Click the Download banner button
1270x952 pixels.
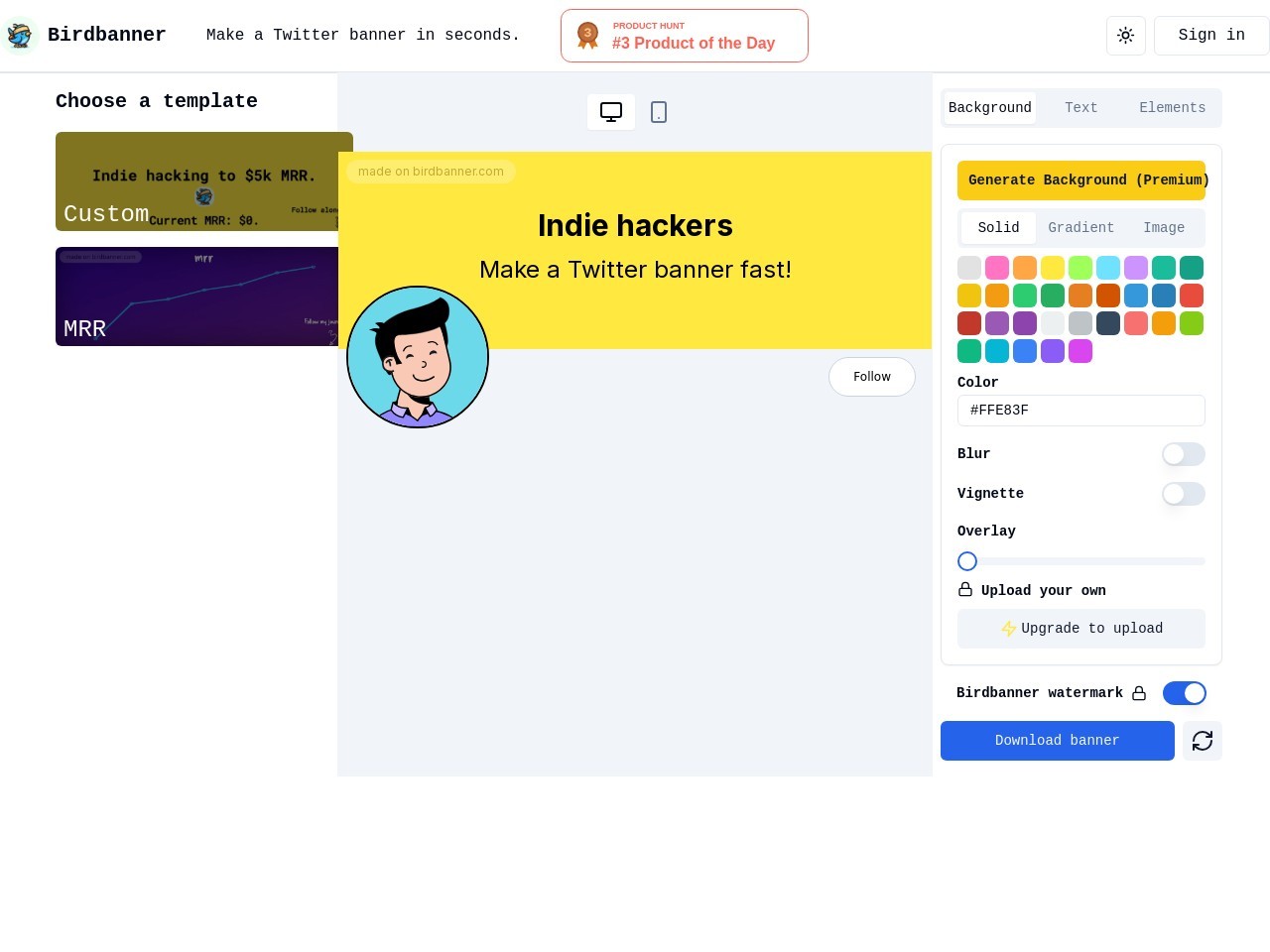pos(1058,741)
